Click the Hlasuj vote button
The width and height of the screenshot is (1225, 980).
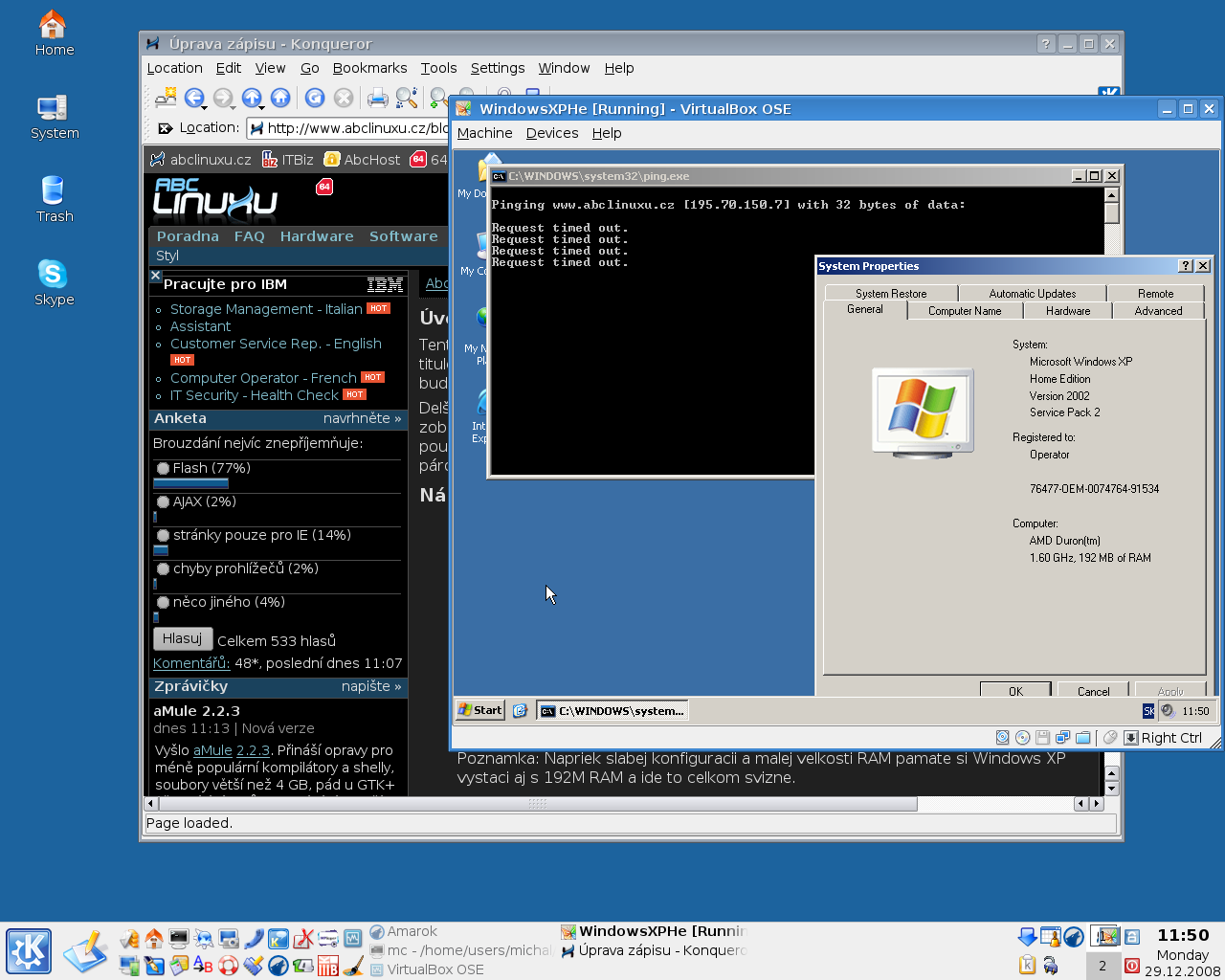tap(182, 639)
